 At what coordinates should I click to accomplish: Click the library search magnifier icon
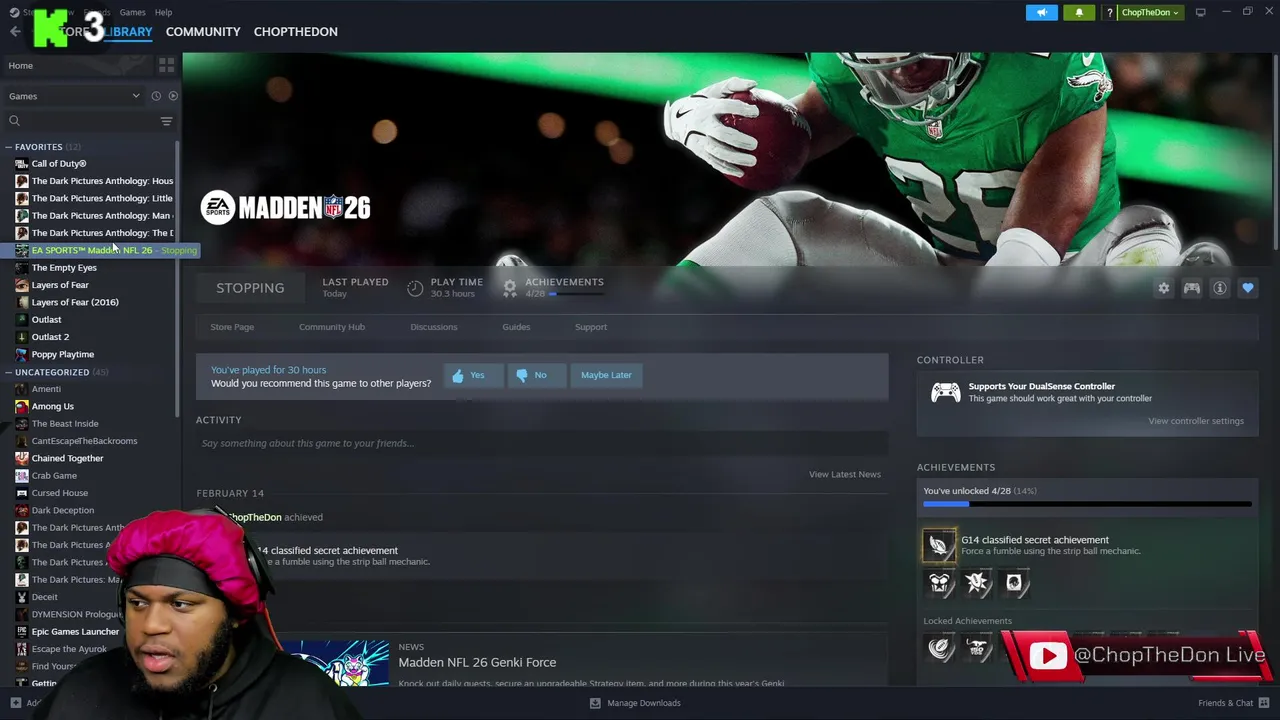(14, 121)
